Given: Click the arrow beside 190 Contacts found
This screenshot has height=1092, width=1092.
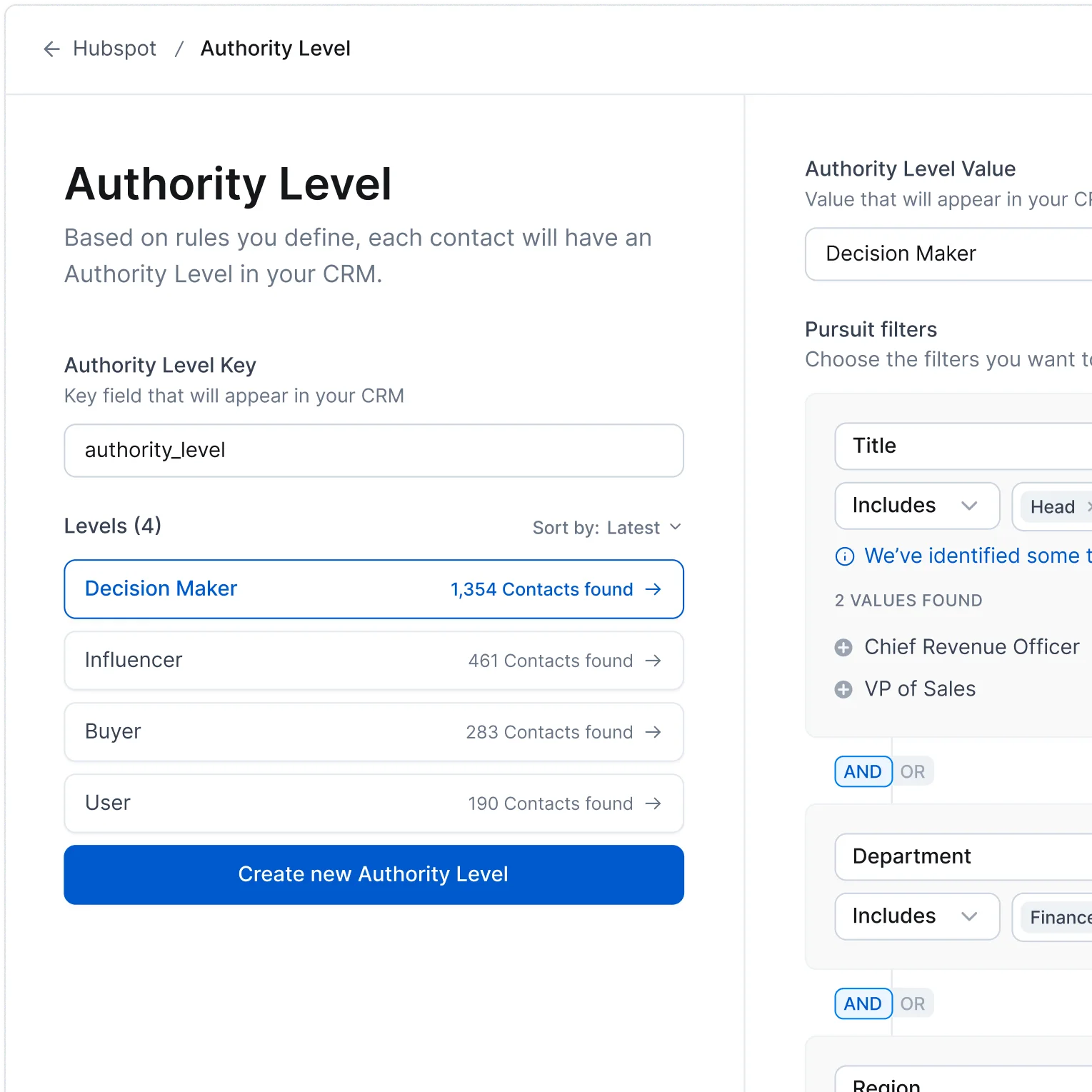Looking at the screenshot, I should (x=653, y=803).
